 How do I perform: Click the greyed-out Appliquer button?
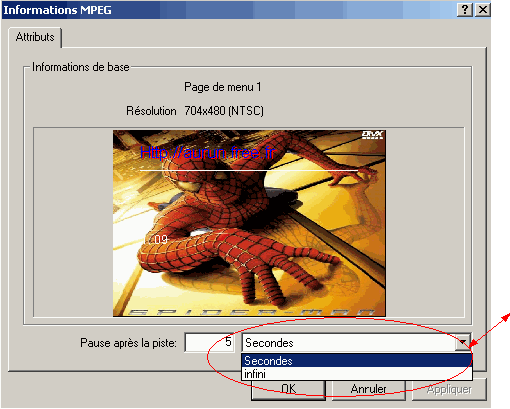click(x=449, y=389)
